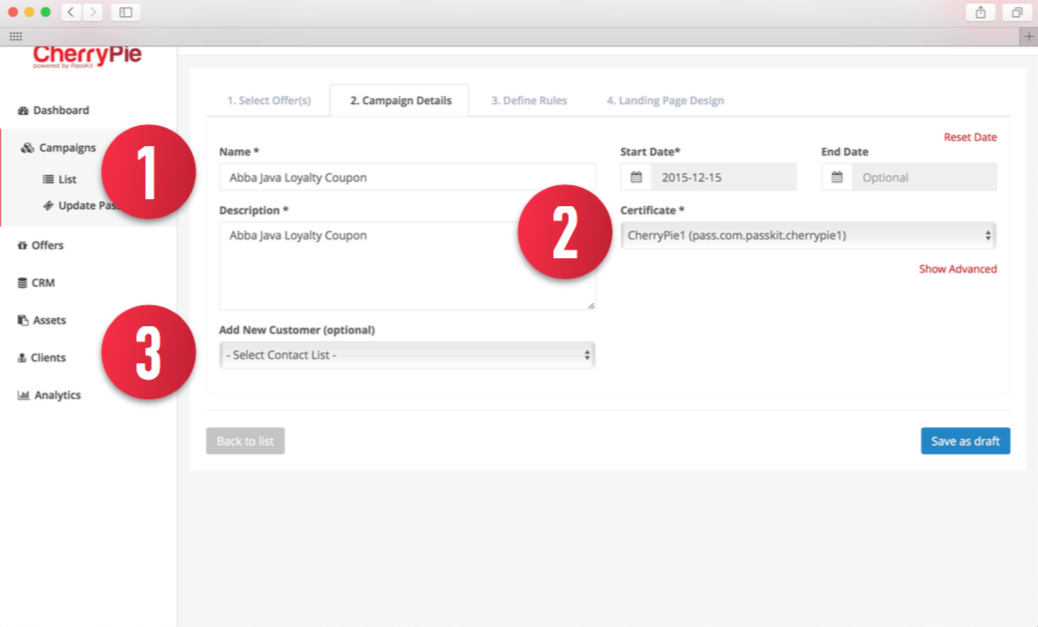Click the Clients person icon

click(x=22, y=358)
